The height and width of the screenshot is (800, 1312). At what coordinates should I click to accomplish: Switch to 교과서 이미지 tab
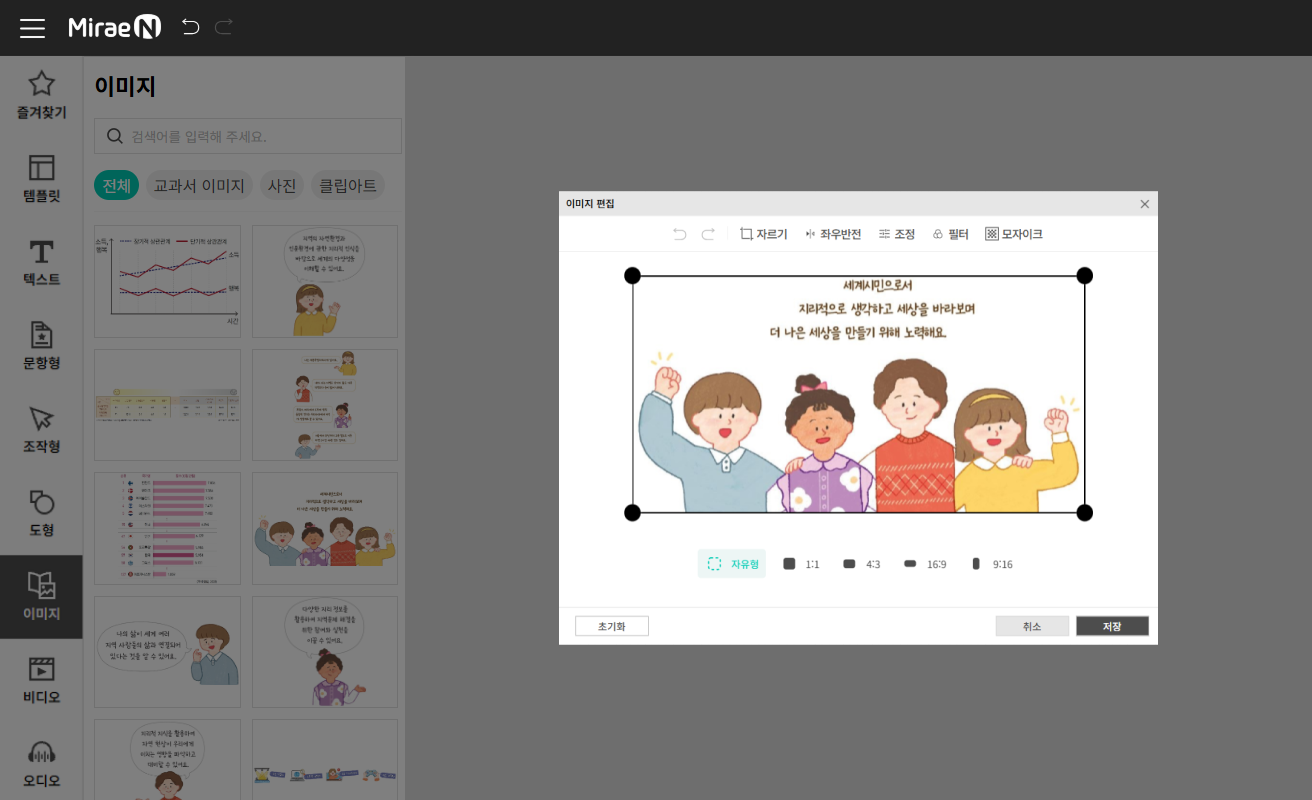click(x=199, y=185)
